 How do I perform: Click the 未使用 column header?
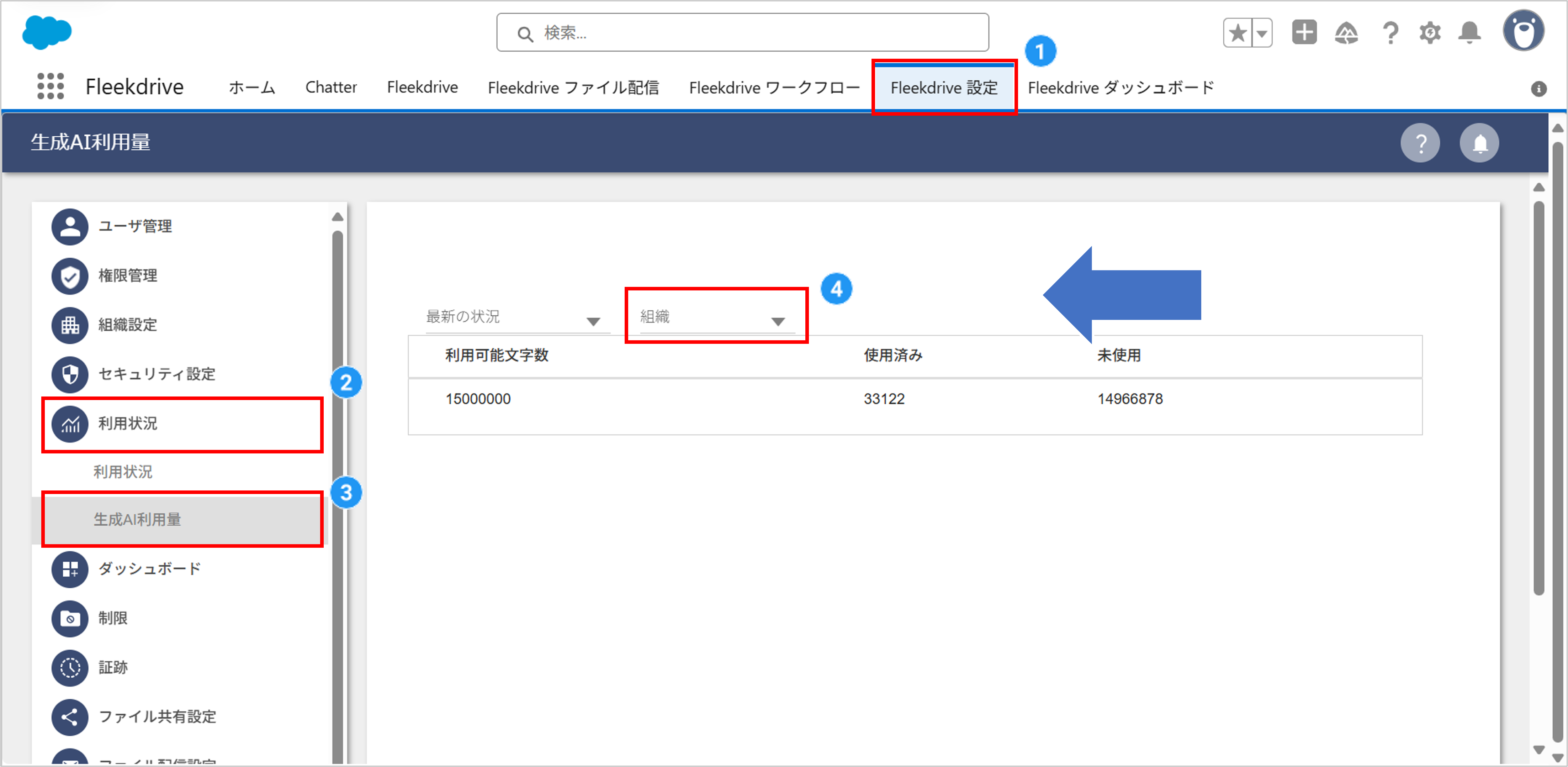click(x=1119, y=356)
